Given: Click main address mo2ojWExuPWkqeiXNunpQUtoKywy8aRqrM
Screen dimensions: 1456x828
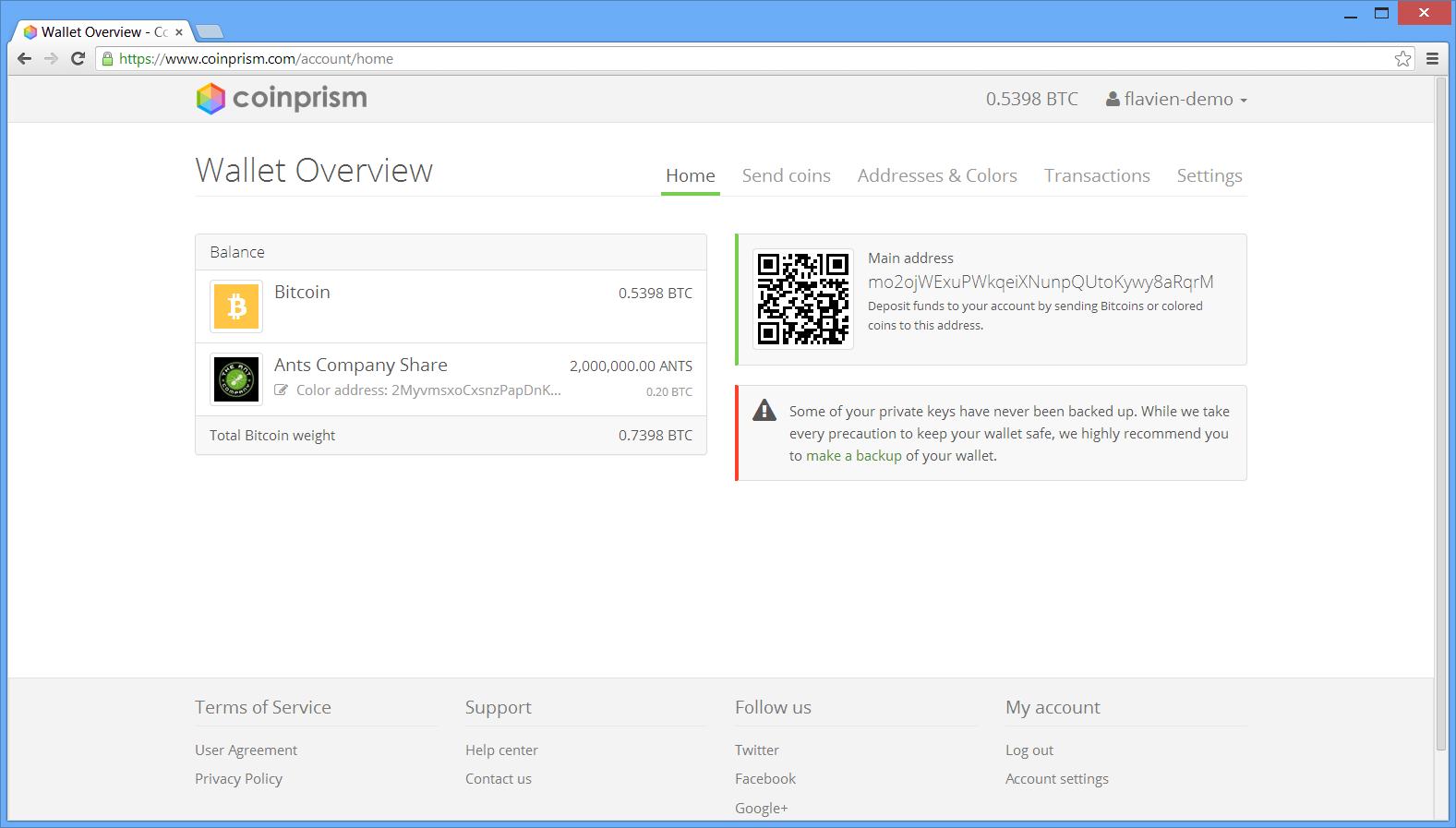Looking at the screenshot, I should [1041, 282].
